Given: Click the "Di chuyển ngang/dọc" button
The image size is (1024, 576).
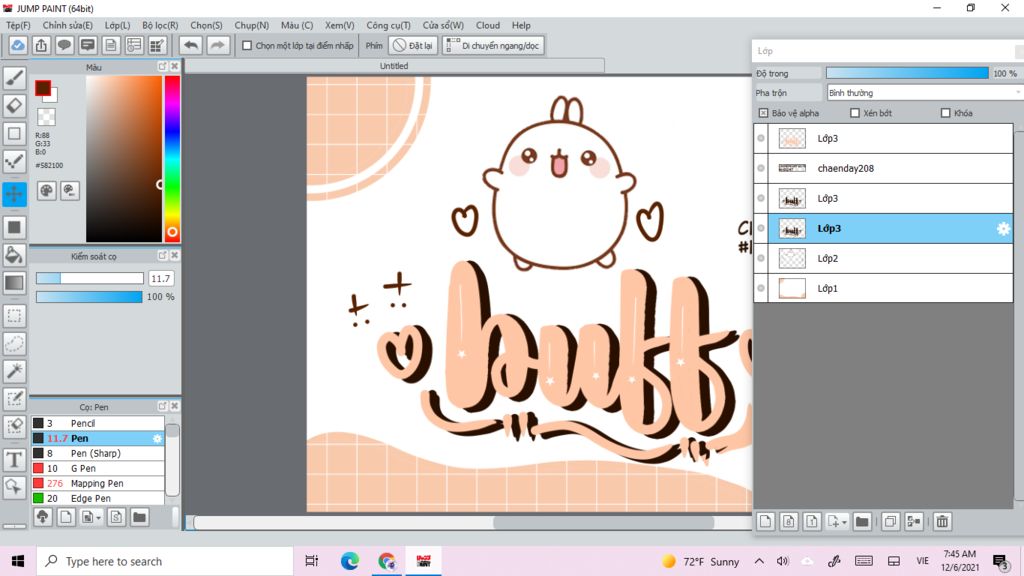Looking at the screenshot, I should pos(492,46).
